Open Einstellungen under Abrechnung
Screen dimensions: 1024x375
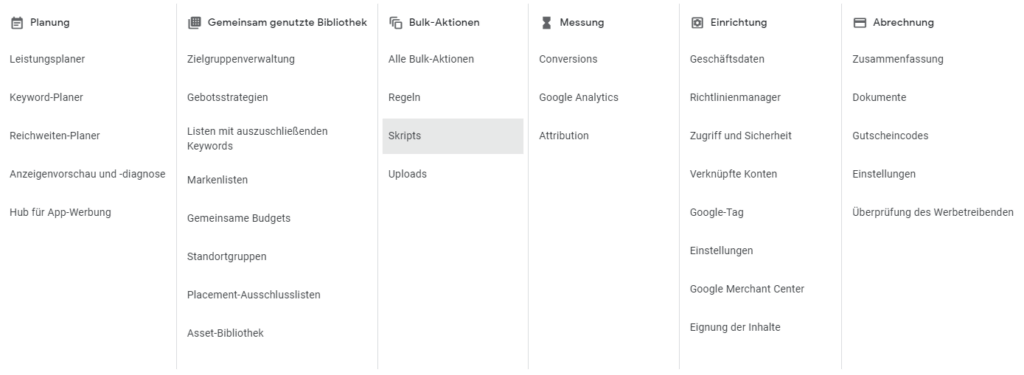[x=884, y=174]
